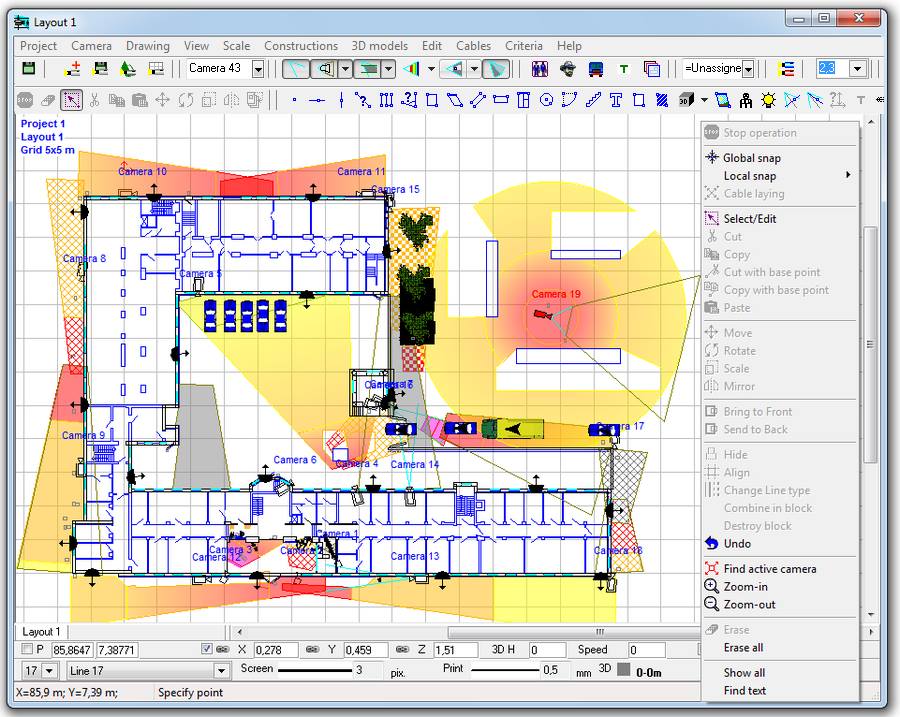The image size is (900, 717).
Task: Expand the Line 17 line type dropdown
Action: pyautogui.click(x=222, y=670)
